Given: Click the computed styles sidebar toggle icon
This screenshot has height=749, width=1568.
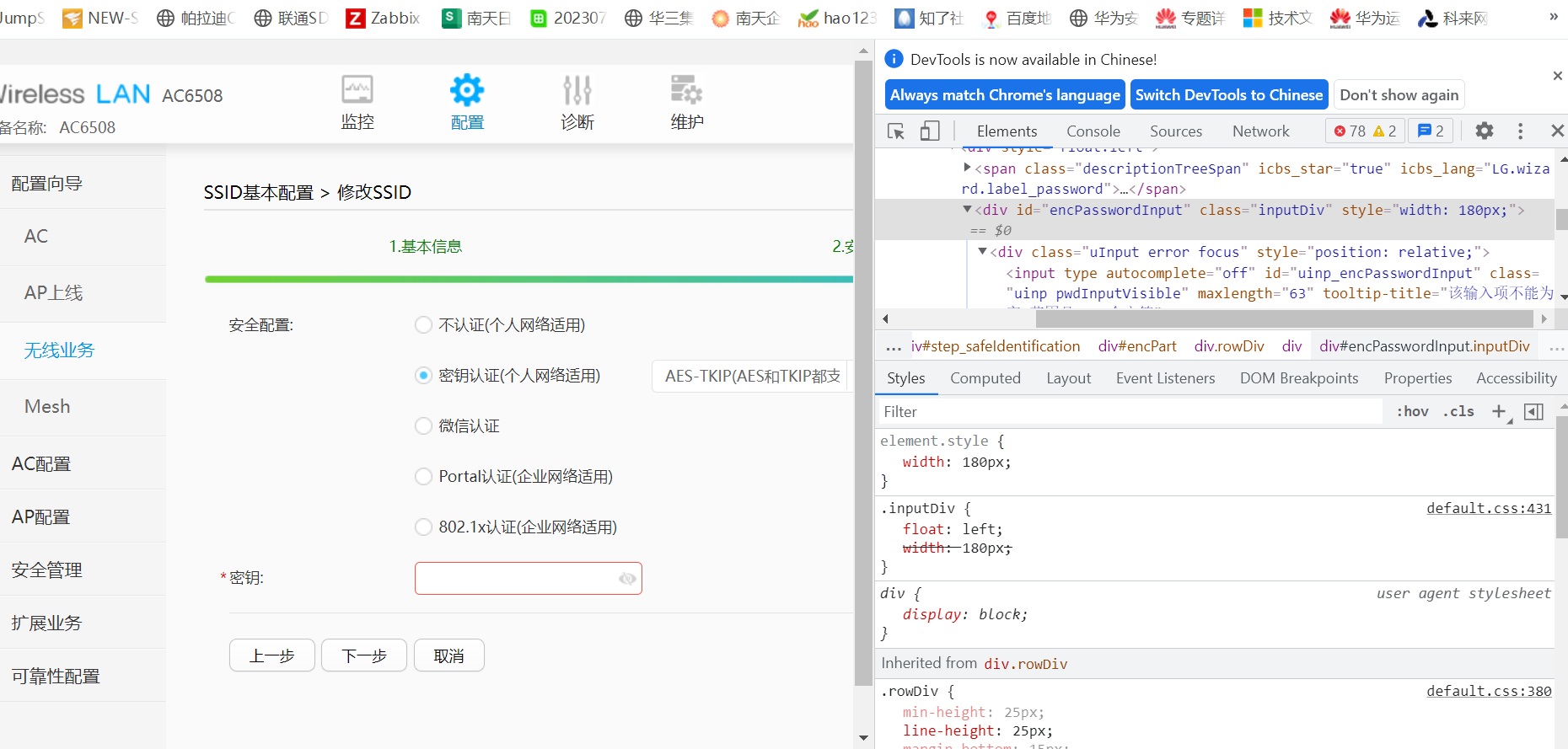Looking at the screenshot, I should 1534,411.
